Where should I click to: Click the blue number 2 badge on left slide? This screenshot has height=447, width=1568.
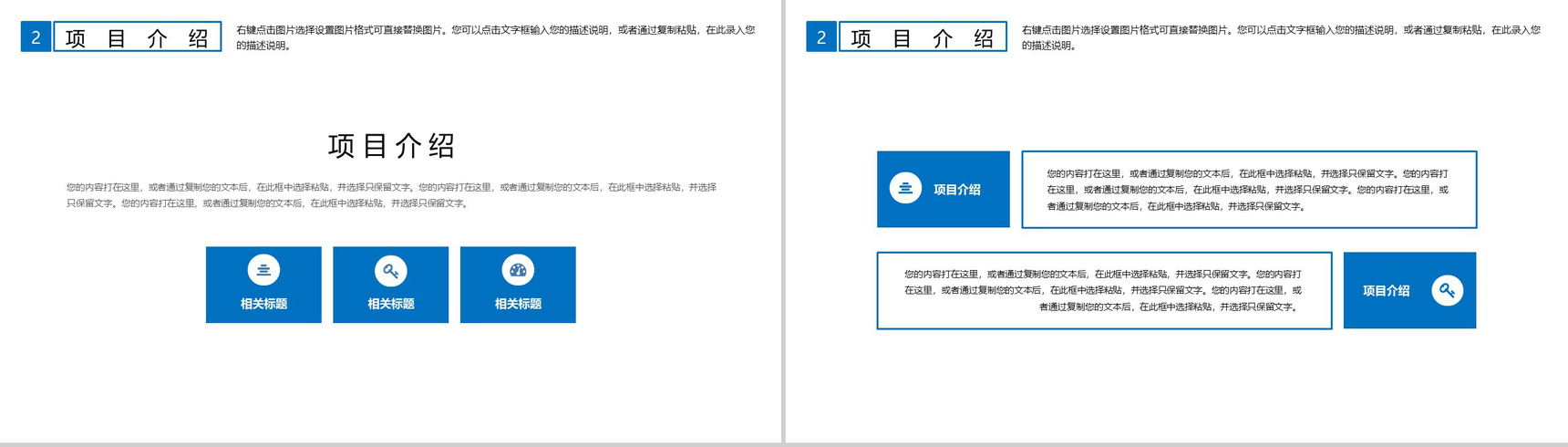point(36,37)
